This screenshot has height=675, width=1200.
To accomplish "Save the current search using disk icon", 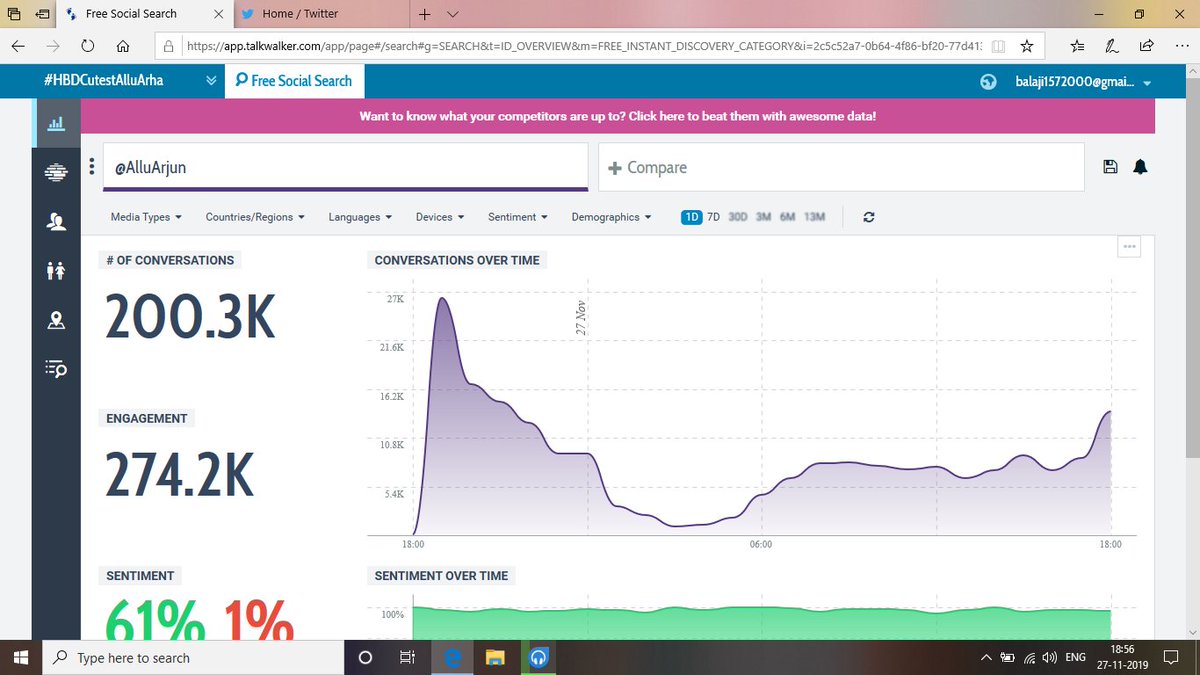I will [x=1110, y=167].
